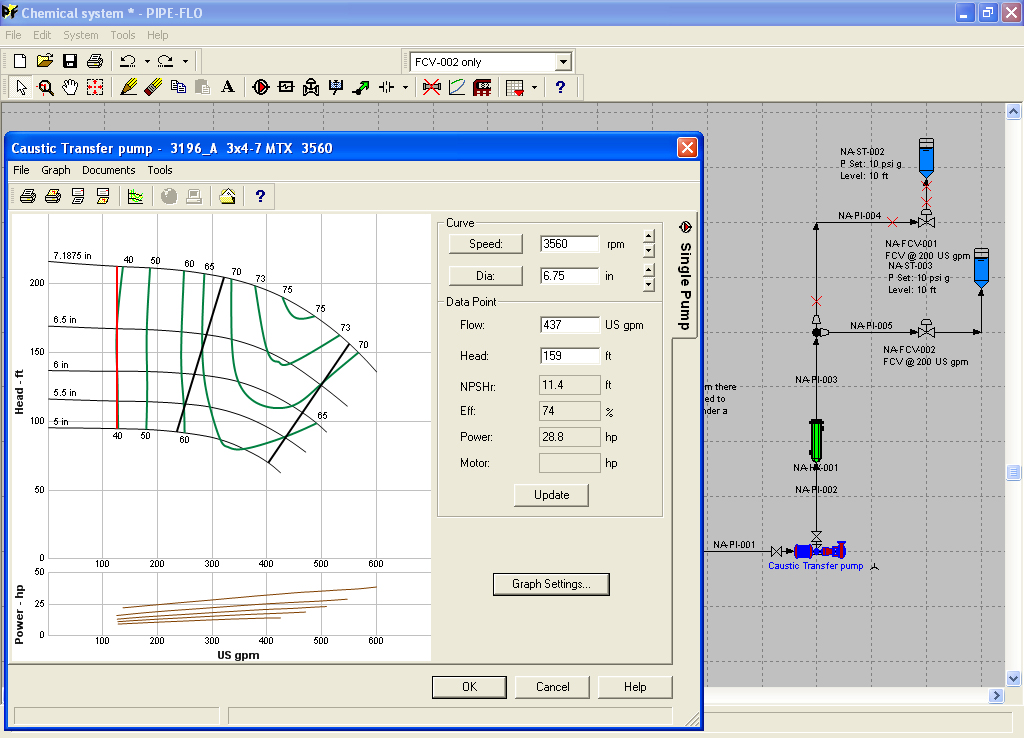Select the pump placement tool

pos(261,87)
